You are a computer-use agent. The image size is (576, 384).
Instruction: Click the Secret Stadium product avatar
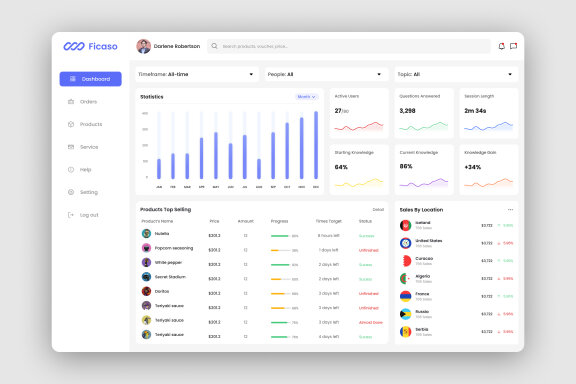pyautogui.click(x=146, y=277)
